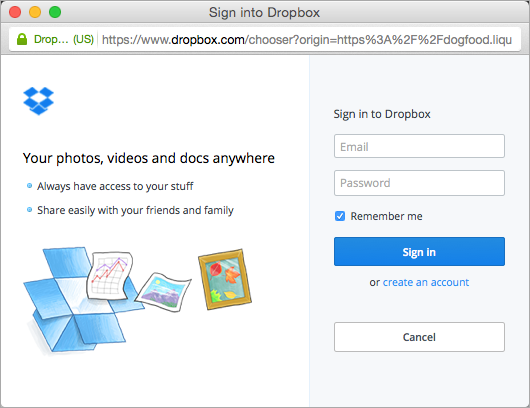Click the green padlock security icon

click(x=22, y=39)
